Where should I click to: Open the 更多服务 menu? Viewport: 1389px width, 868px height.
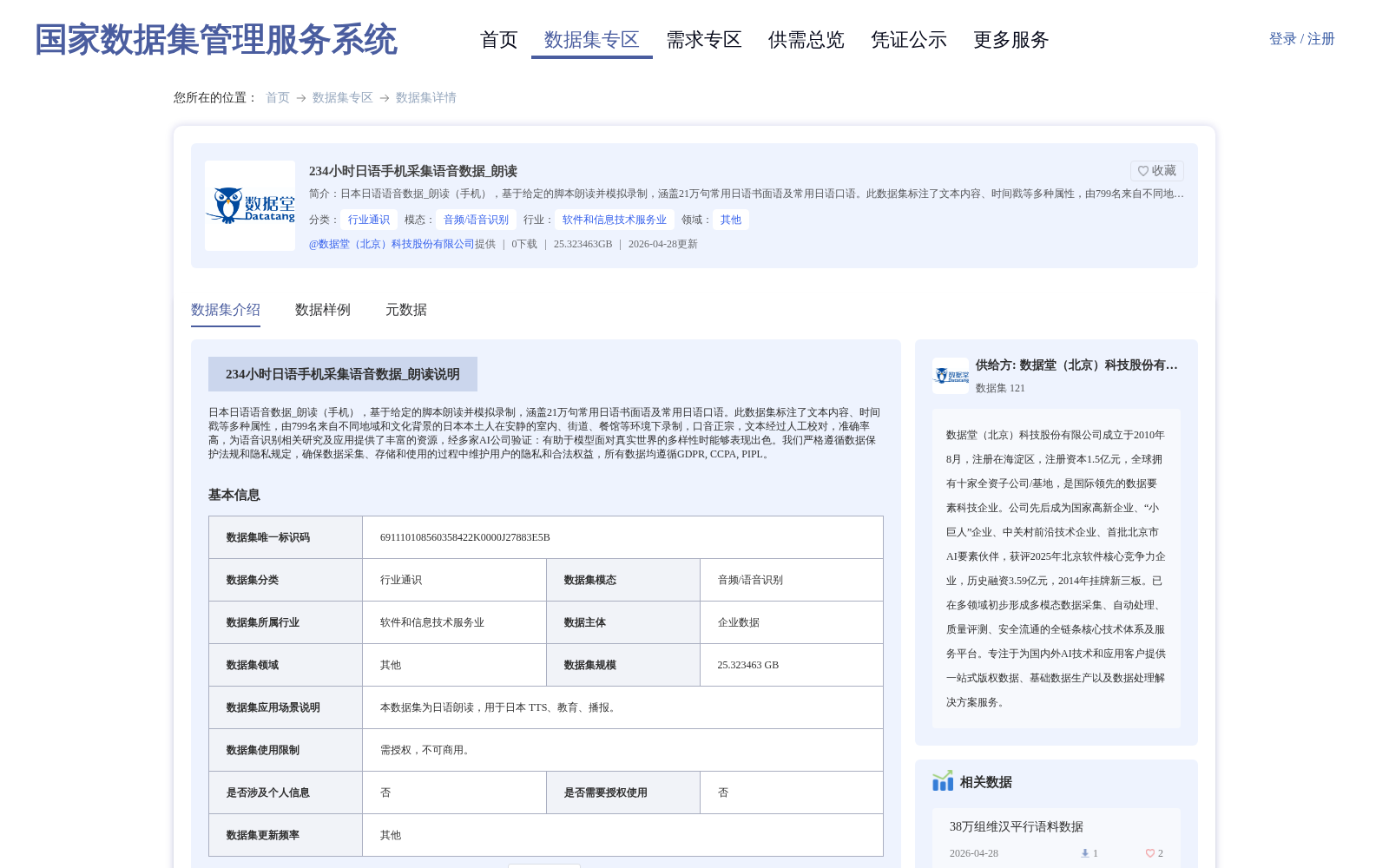click(1011, 40)
